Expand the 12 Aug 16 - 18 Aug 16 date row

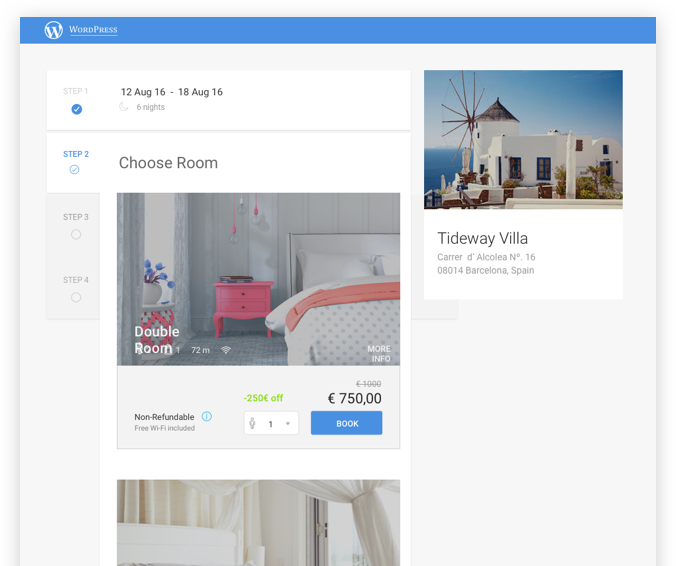click(172, 92)
